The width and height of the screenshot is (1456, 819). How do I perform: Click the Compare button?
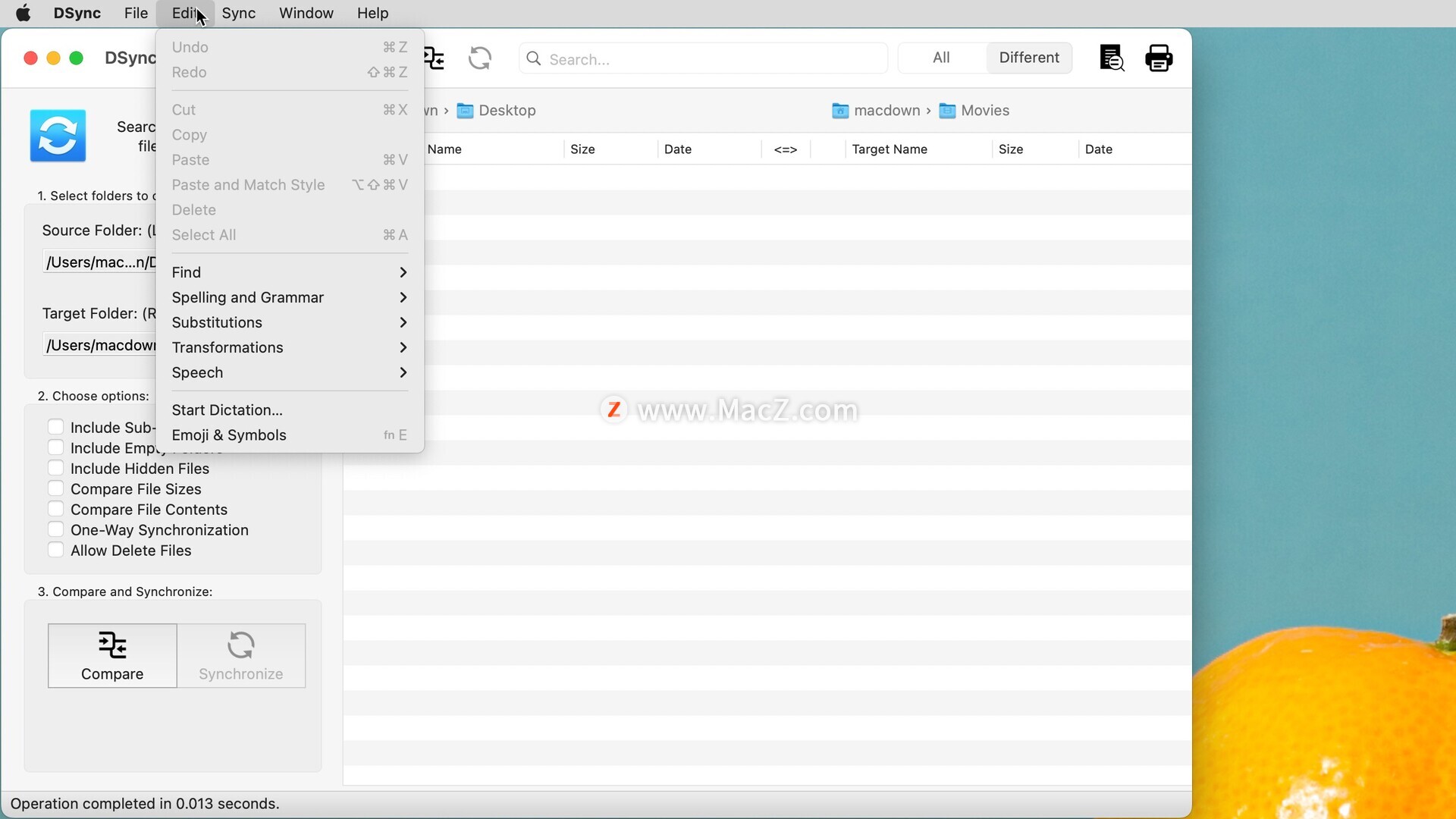[112, 656]
